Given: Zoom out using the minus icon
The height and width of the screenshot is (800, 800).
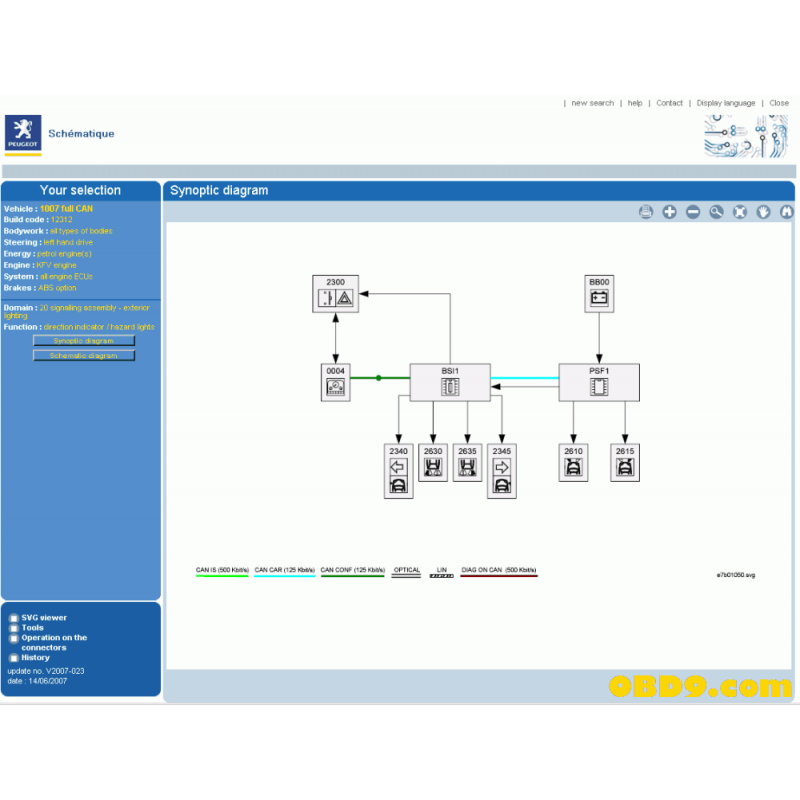Looking at the screenshot, I should pos(693,211).
